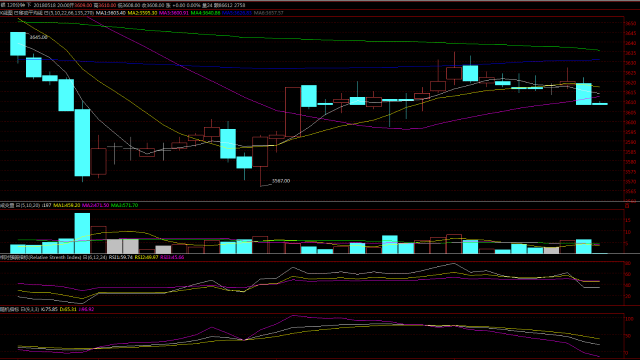Select the first cyan candlestick at chart left

coord(18,44)
